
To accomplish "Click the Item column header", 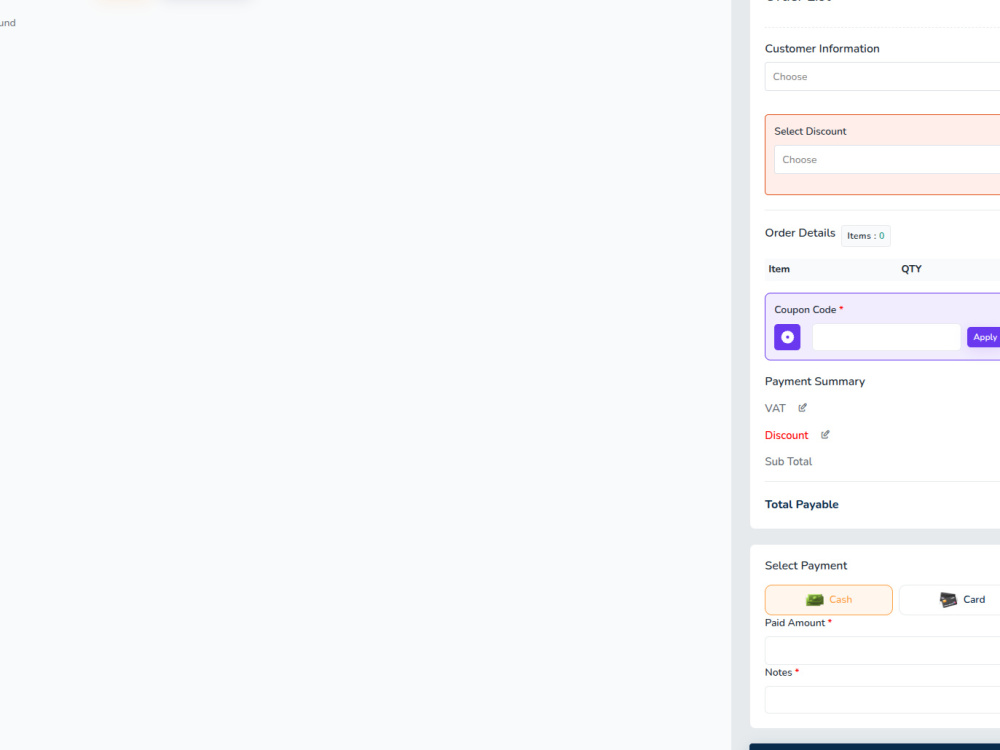I will (x=779, y=269).
